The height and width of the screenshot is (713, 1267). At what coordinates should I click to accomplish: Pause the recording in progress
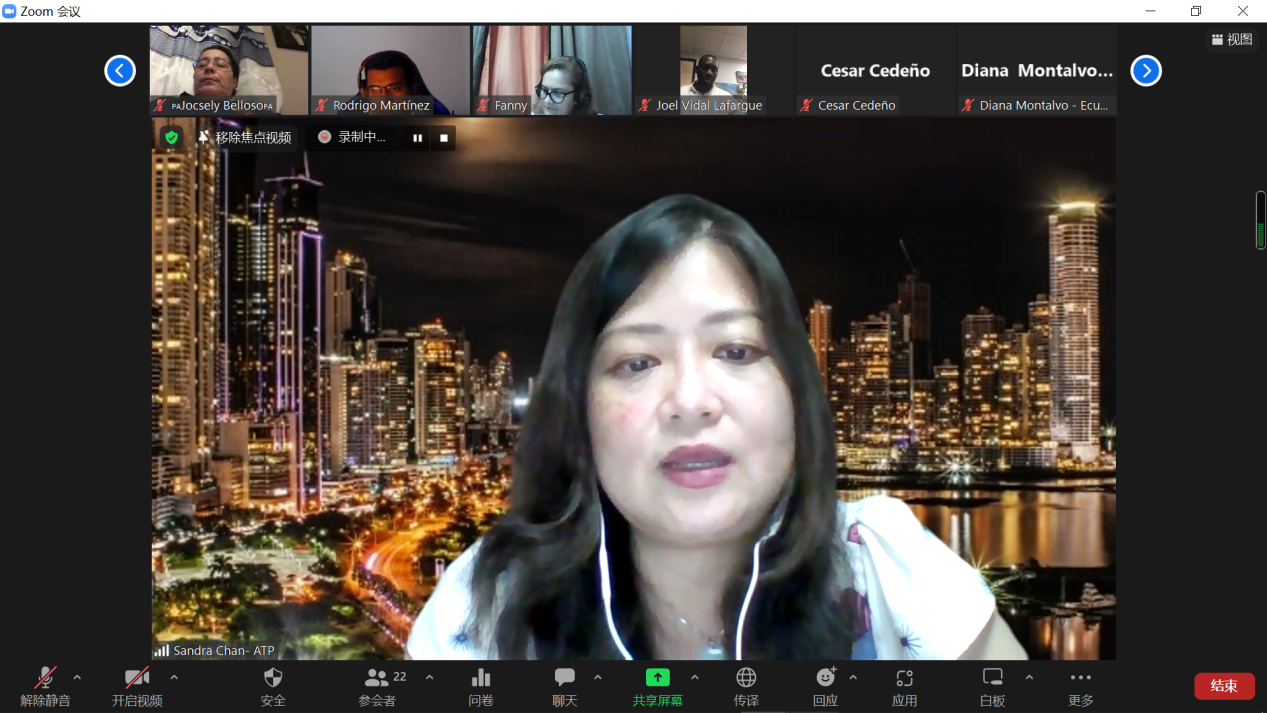pyautogui.click(x=417, y=138)
